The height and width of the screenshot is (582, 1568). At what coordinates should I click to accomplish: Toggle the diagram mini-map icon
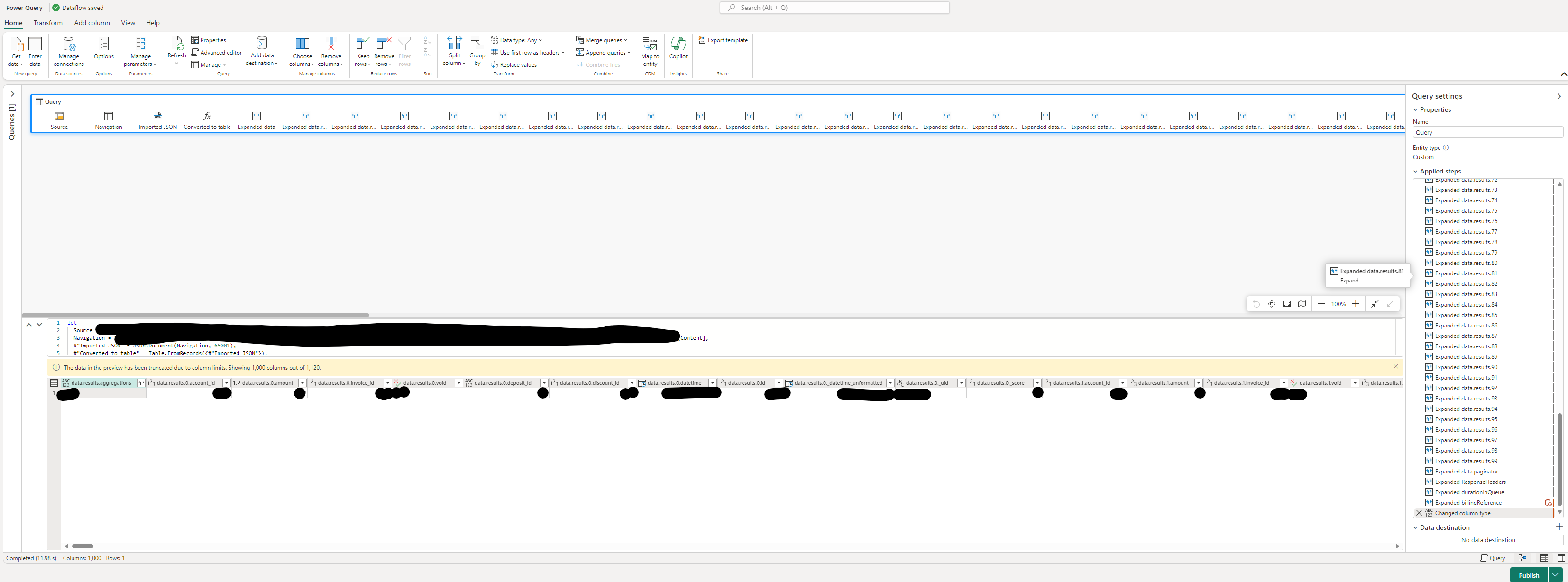click(x=1302, y=304)
